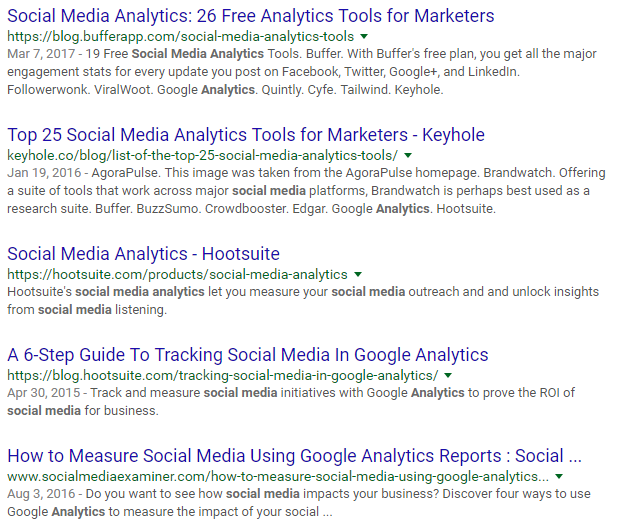Expand dropdown arrow beside keyhole.co URL

(408, 155)
